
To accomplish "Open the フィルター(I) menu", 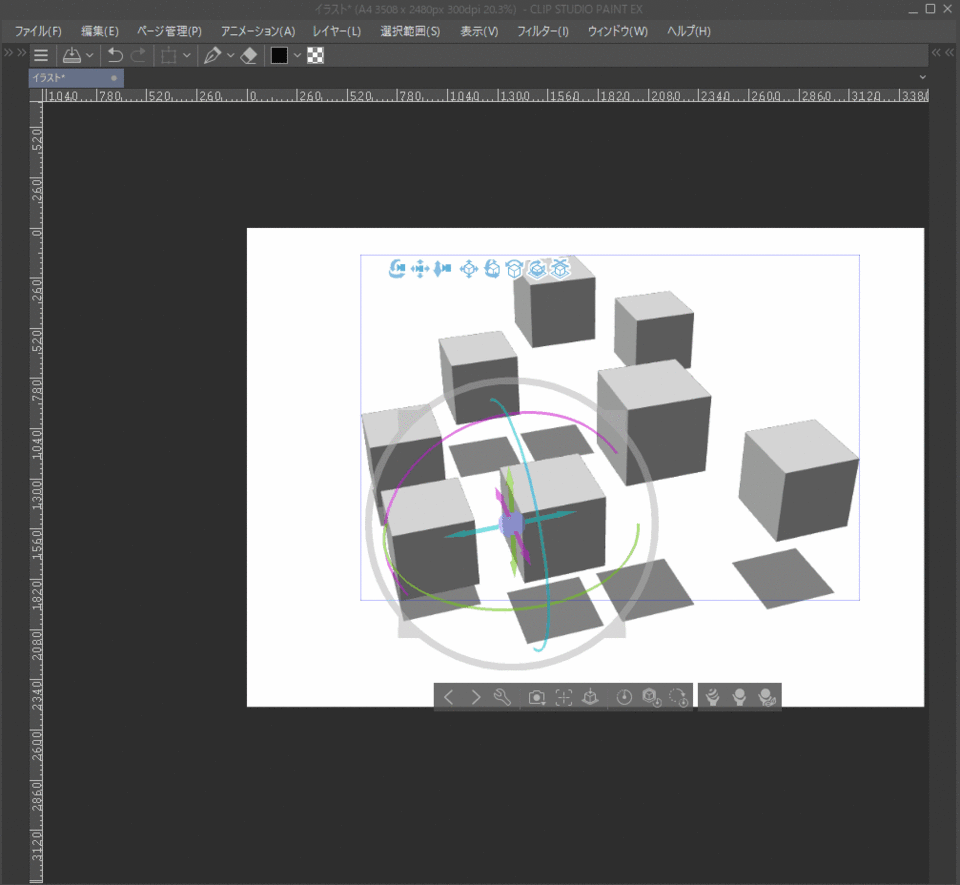I will tap(542, 31).
